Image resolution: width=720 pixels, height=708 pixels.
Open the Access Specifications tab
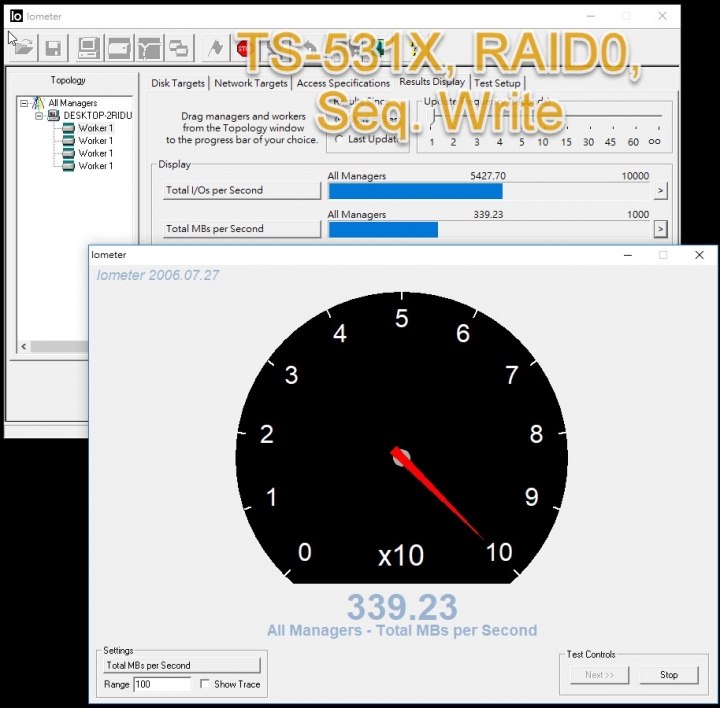tap(343, 83)
